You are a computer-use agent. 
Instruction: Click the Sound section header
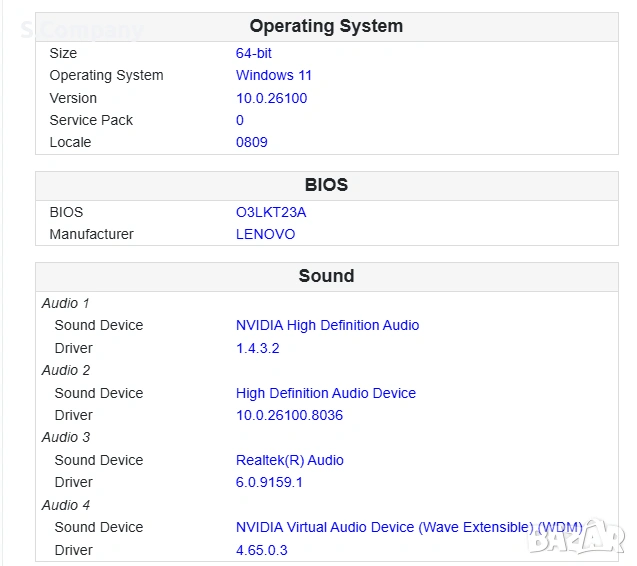(x=326, y=276)
